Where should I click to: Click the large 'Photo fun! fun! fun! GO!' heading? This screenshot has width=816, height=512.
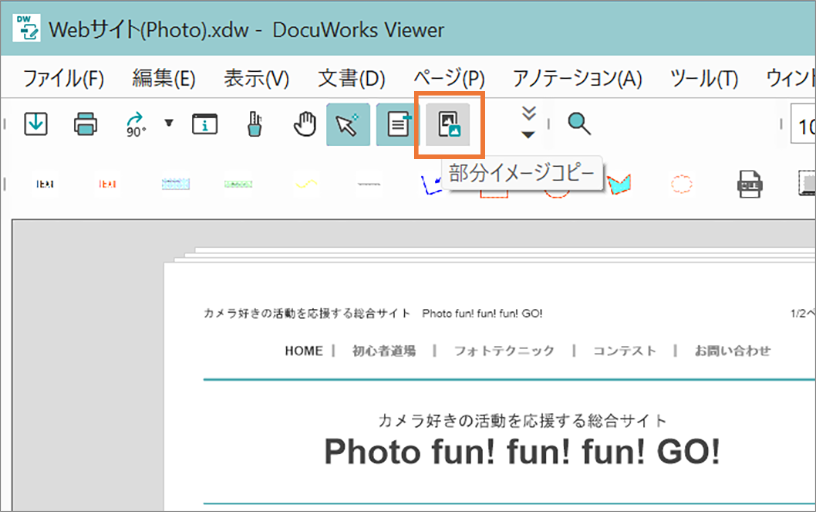(522, 452)
